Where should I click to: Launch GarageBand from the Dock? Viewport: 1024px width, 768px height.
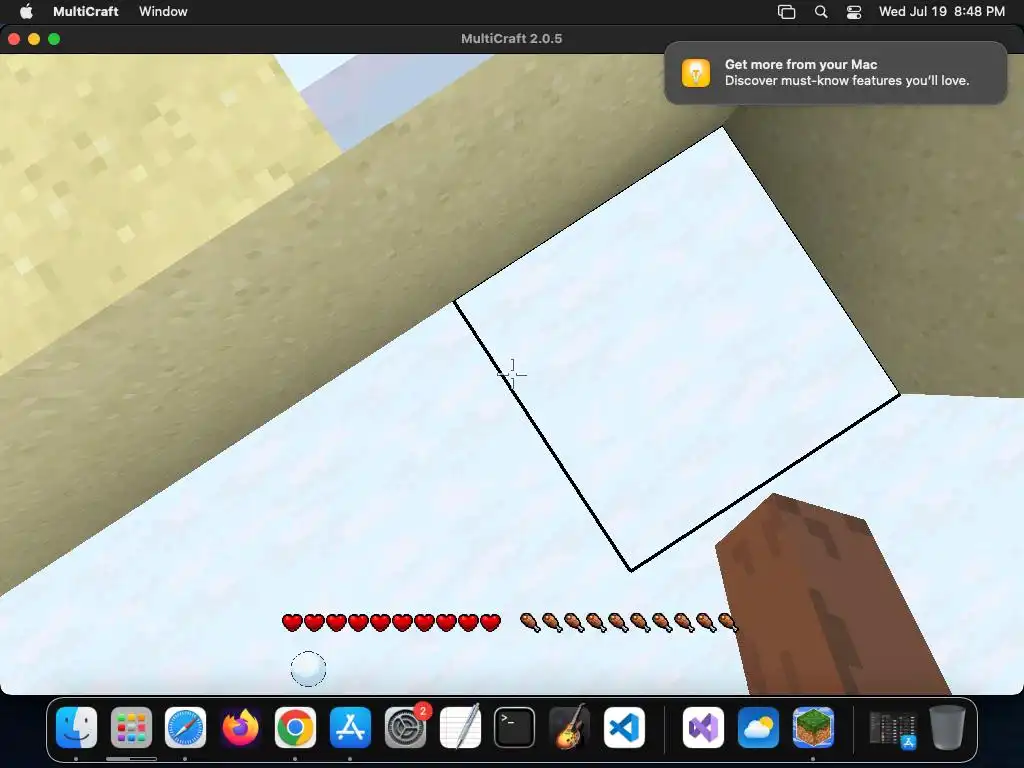[569, 728]
